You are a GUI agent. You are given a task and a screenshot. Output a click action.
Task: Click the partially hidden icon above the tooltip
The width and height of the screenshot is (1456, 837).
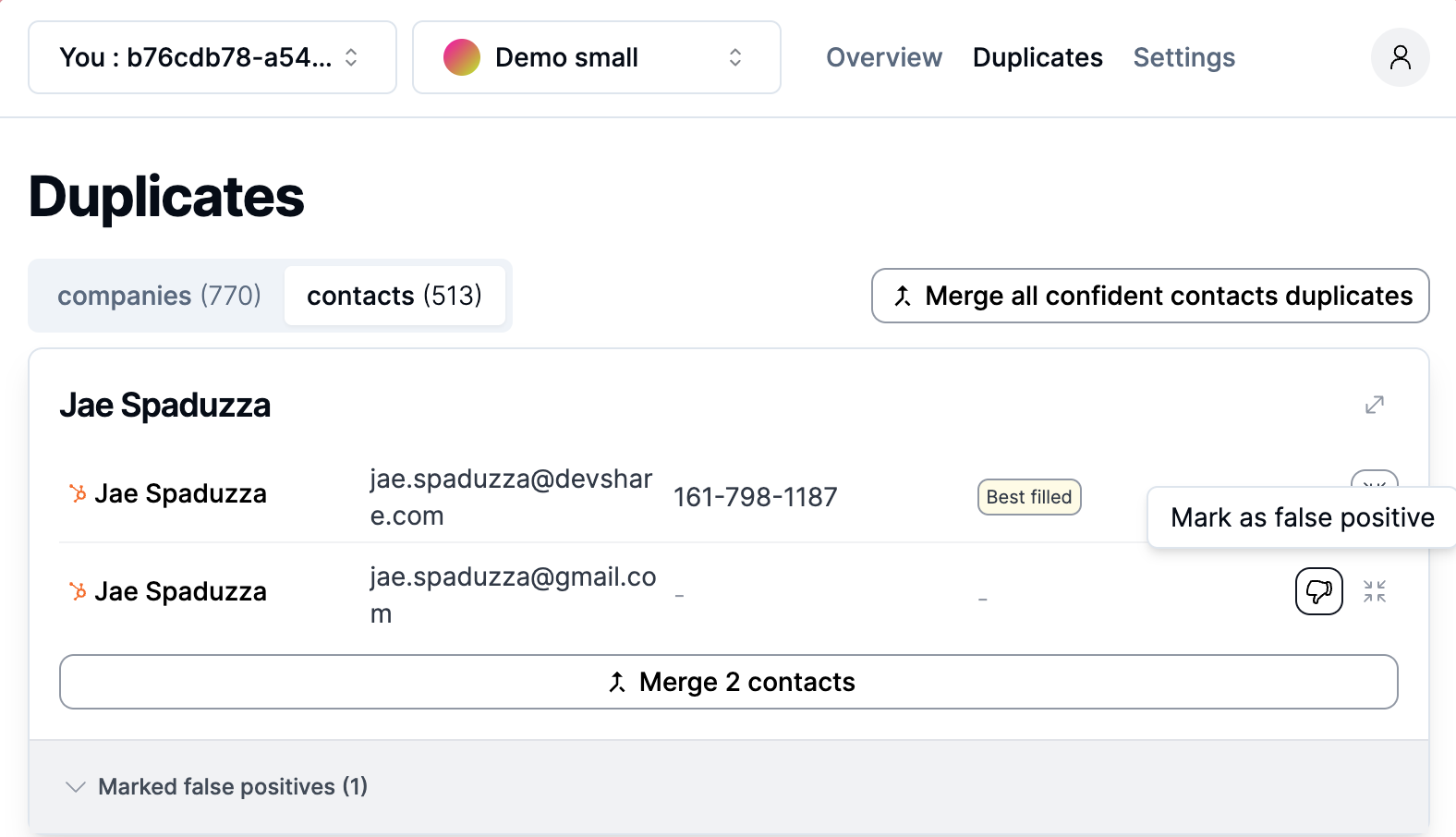coord(1374,479)
